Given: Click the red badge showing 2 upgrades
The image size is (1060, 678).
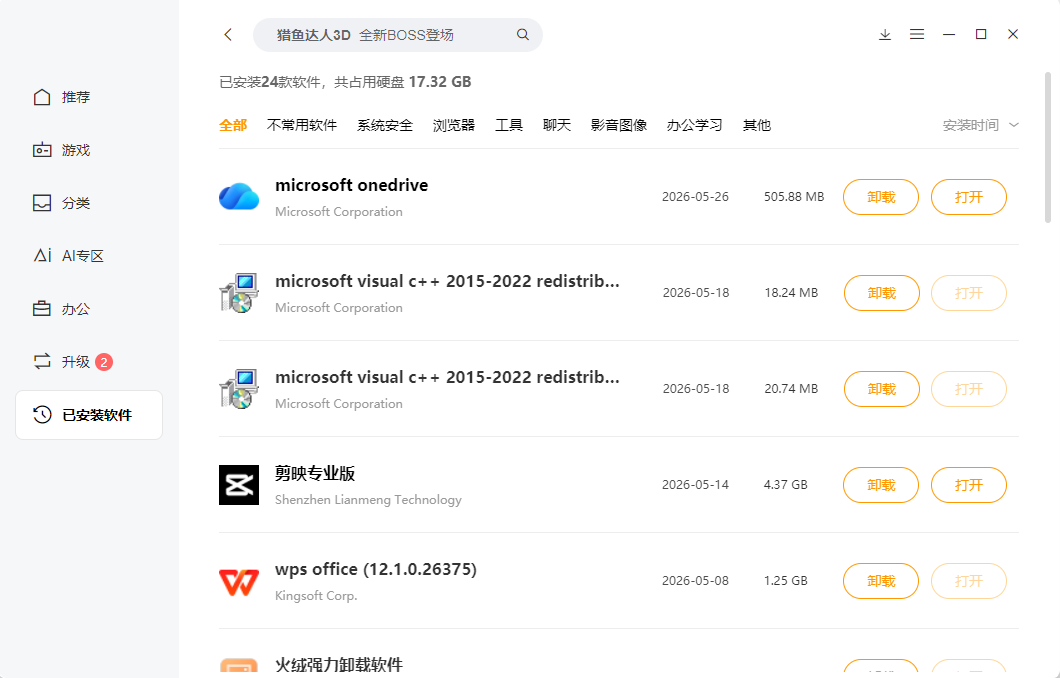Looking at the screenshot, I should click(103, 362).
